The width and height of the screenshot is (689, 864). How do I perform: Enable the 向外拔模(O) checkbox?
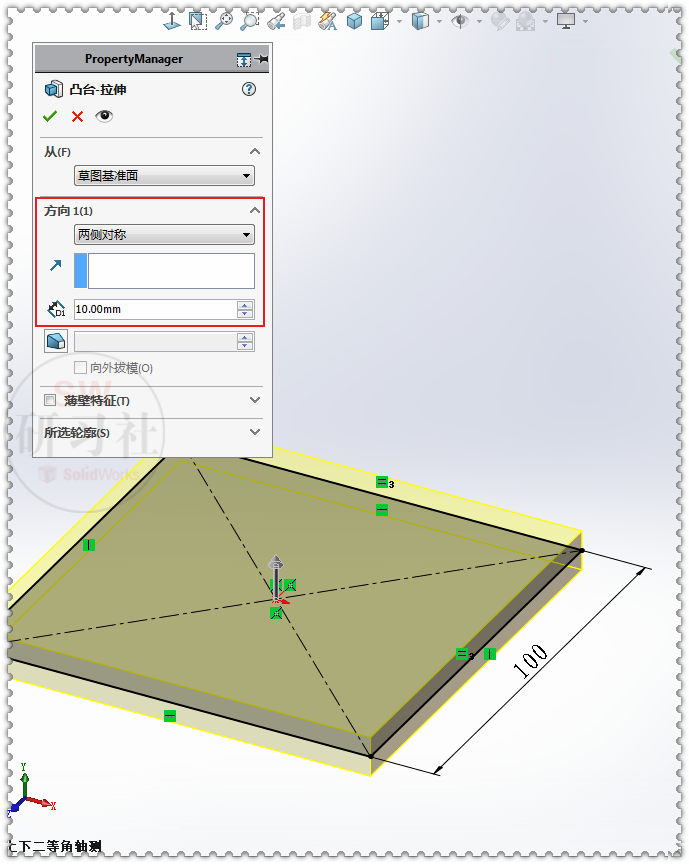(x=80, y=368)
